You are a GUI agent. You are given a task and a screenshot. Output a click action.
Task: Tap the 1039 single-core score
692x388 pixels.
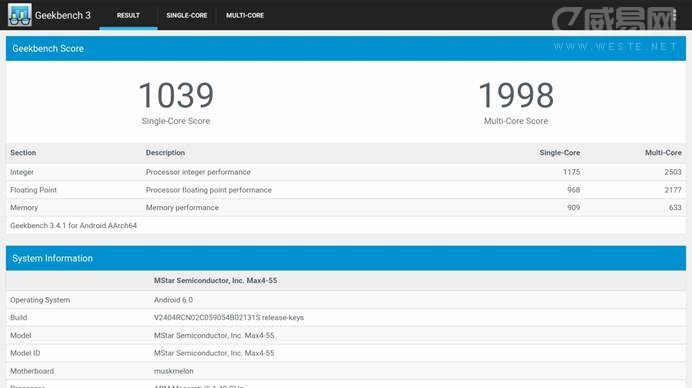176,95
